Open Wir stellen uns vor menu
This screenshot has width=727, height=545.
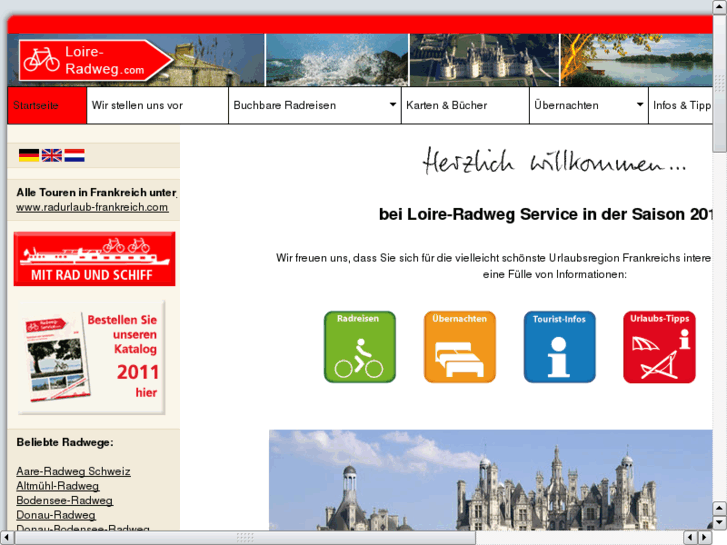click(x=158, y=105)
